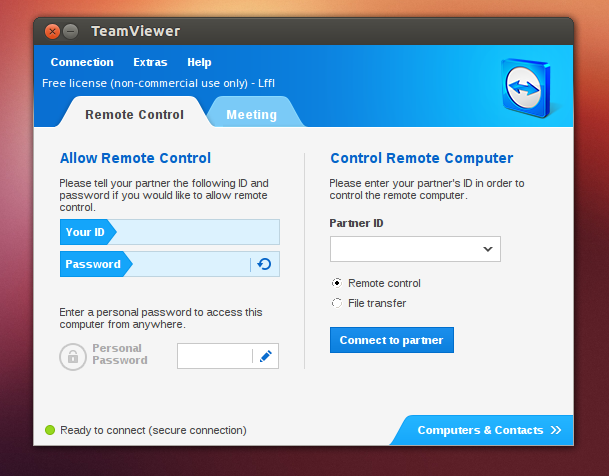The image size is (609, 476).
Task: Click the Password display field
Action: point(170,264)
